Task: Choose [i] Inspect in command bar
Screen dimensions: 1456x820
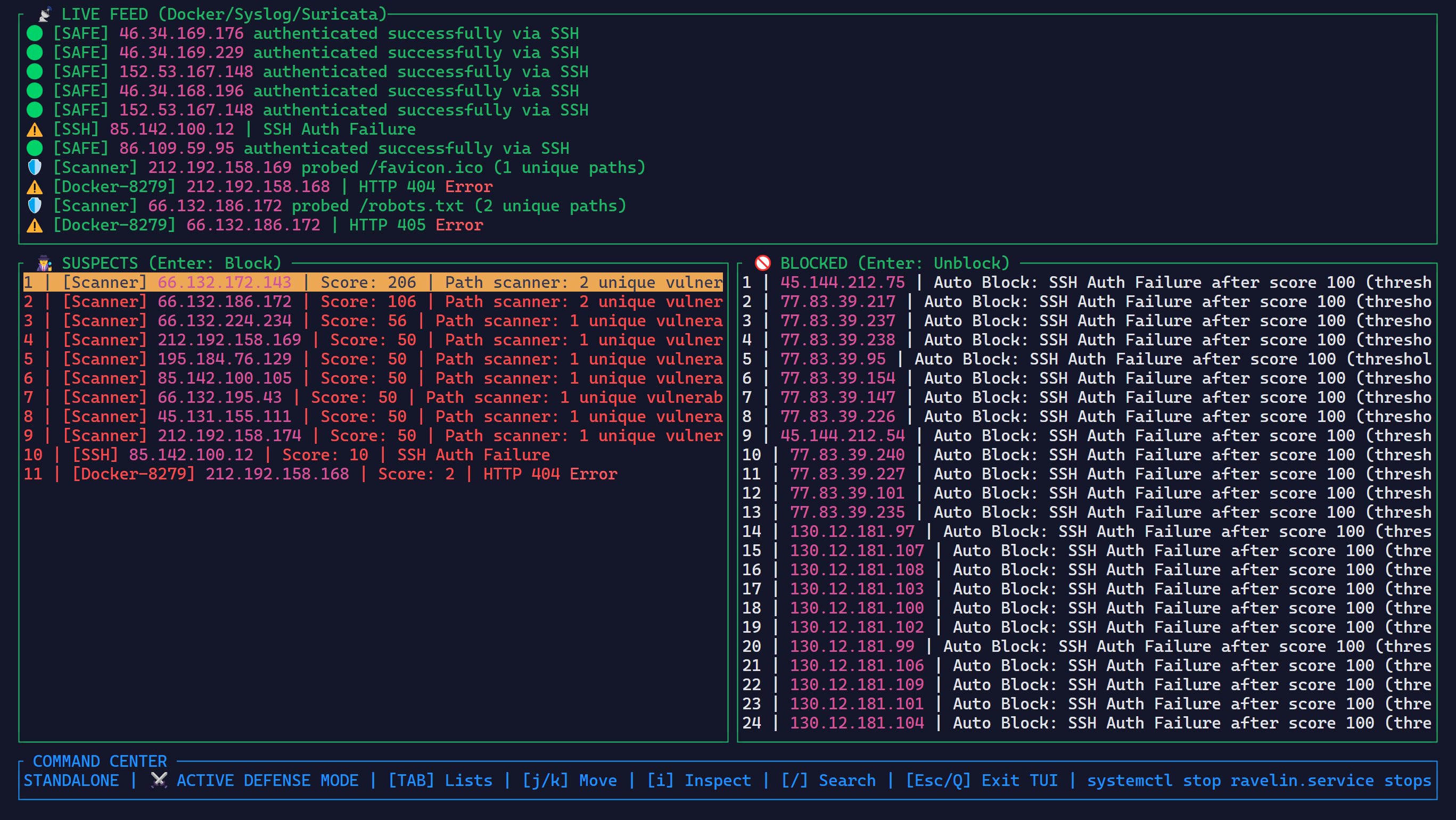Action: [x=699, y=781]
